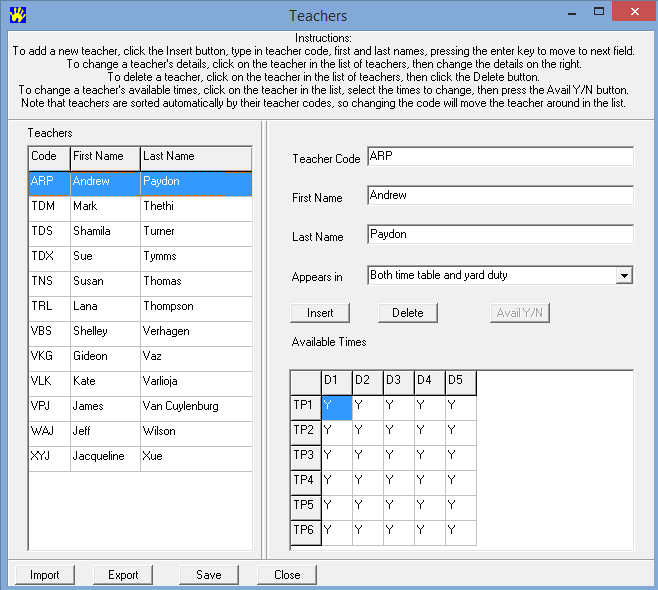This screenshot has width=658, height=590.
Task: Select the Jeff Wilson row
Action: coord(140,433)
